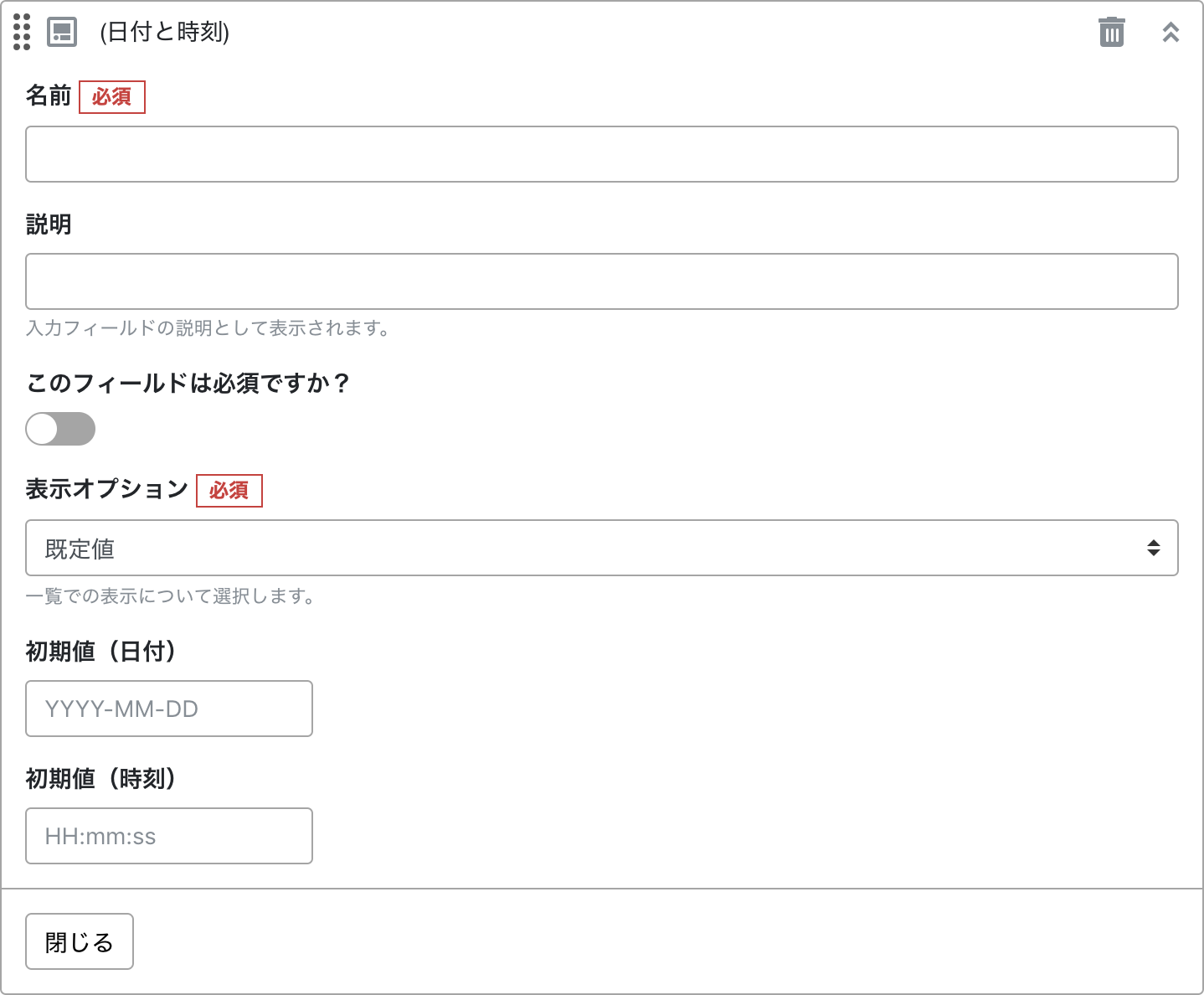Click the drag handle dots icon
Viewport: 1204px width, 995px height.
[x=22, y=32]
